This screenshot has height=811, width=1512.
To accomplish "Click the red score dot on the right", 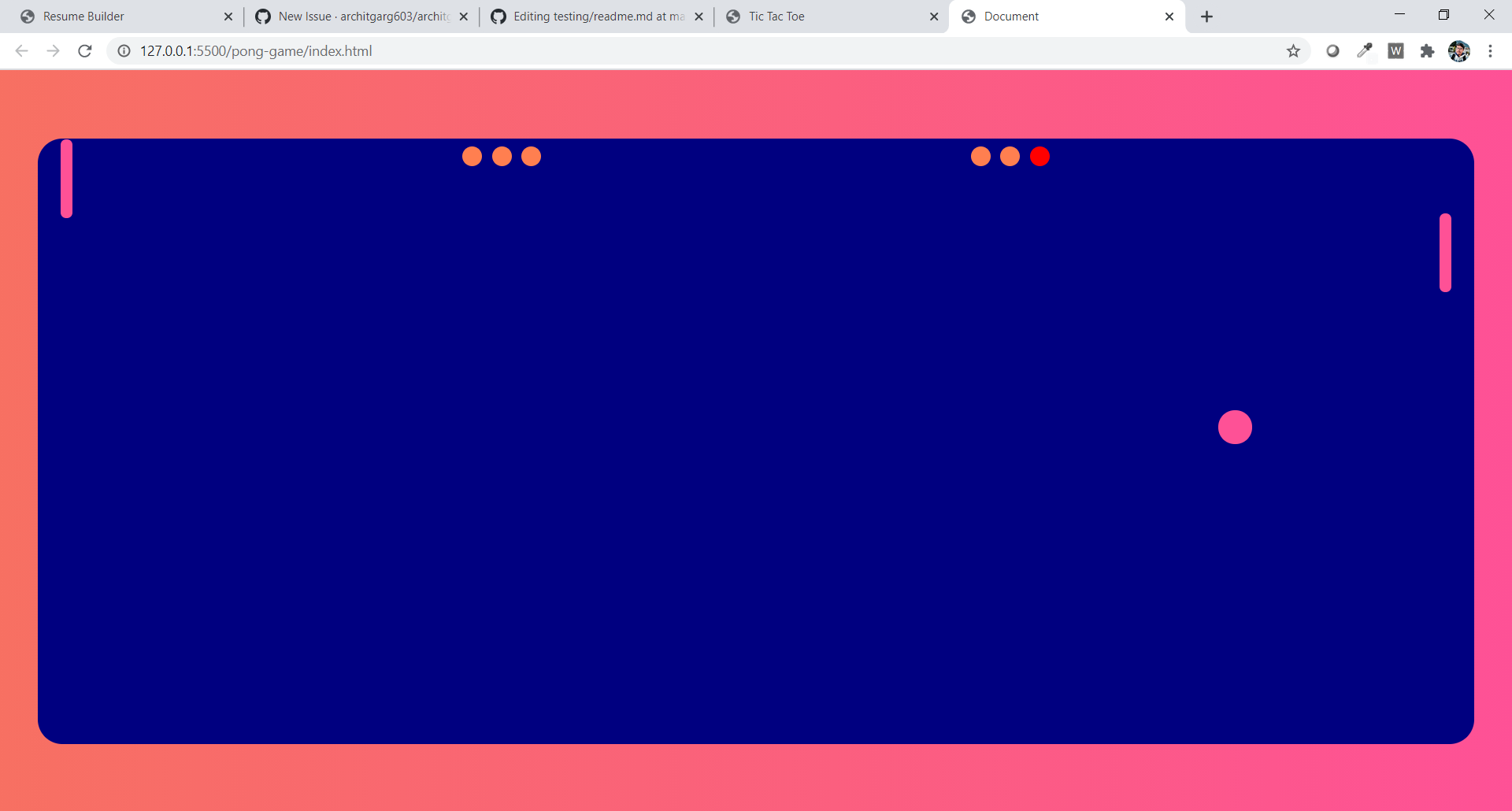I will pos(1039,156).
